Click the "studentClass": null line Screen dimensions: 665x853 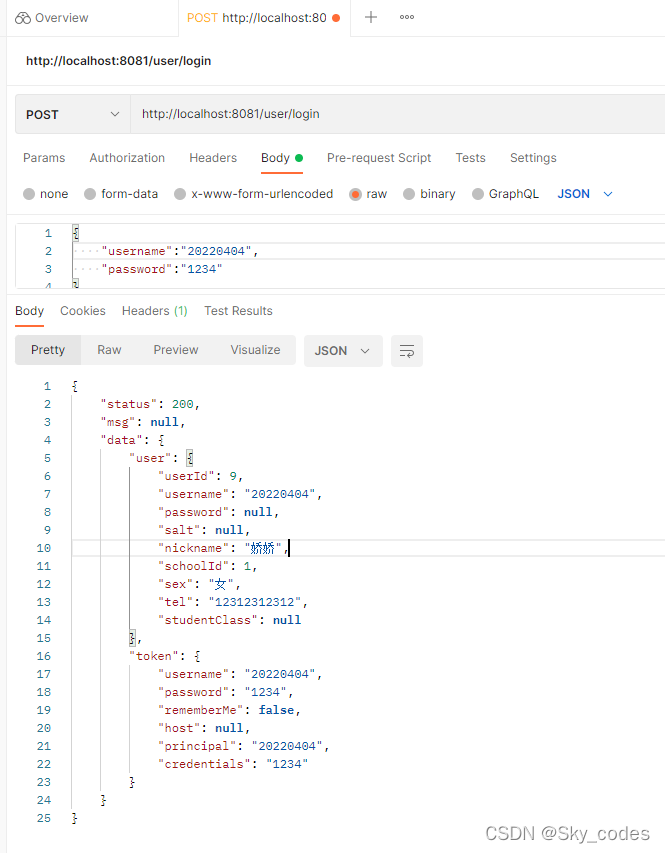229,620
